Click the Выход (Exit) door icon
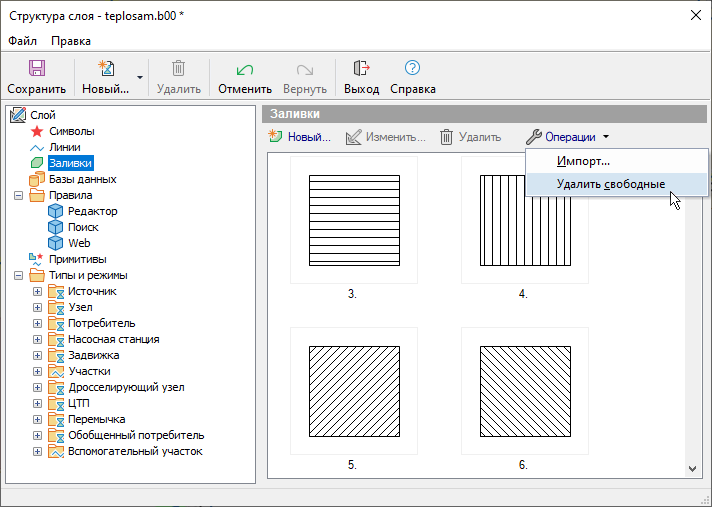The width and height of the screenshot is (712, 507). [x=361, y=69]
